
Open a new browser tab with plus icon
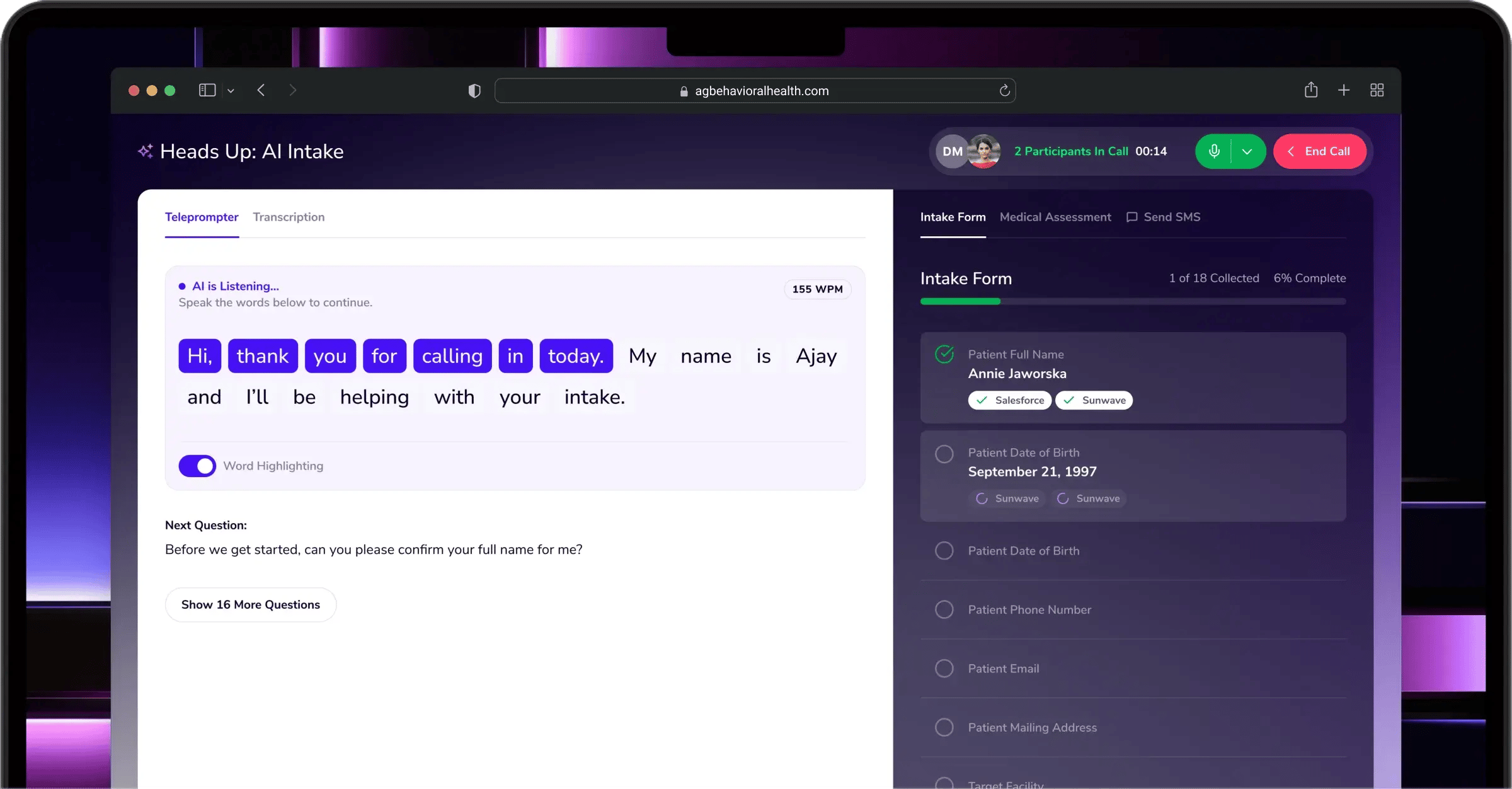[1344, 90]
